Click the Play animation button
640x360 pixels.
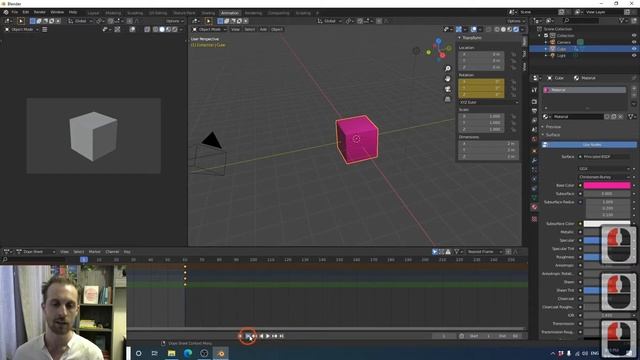click(x=268, y=336)
